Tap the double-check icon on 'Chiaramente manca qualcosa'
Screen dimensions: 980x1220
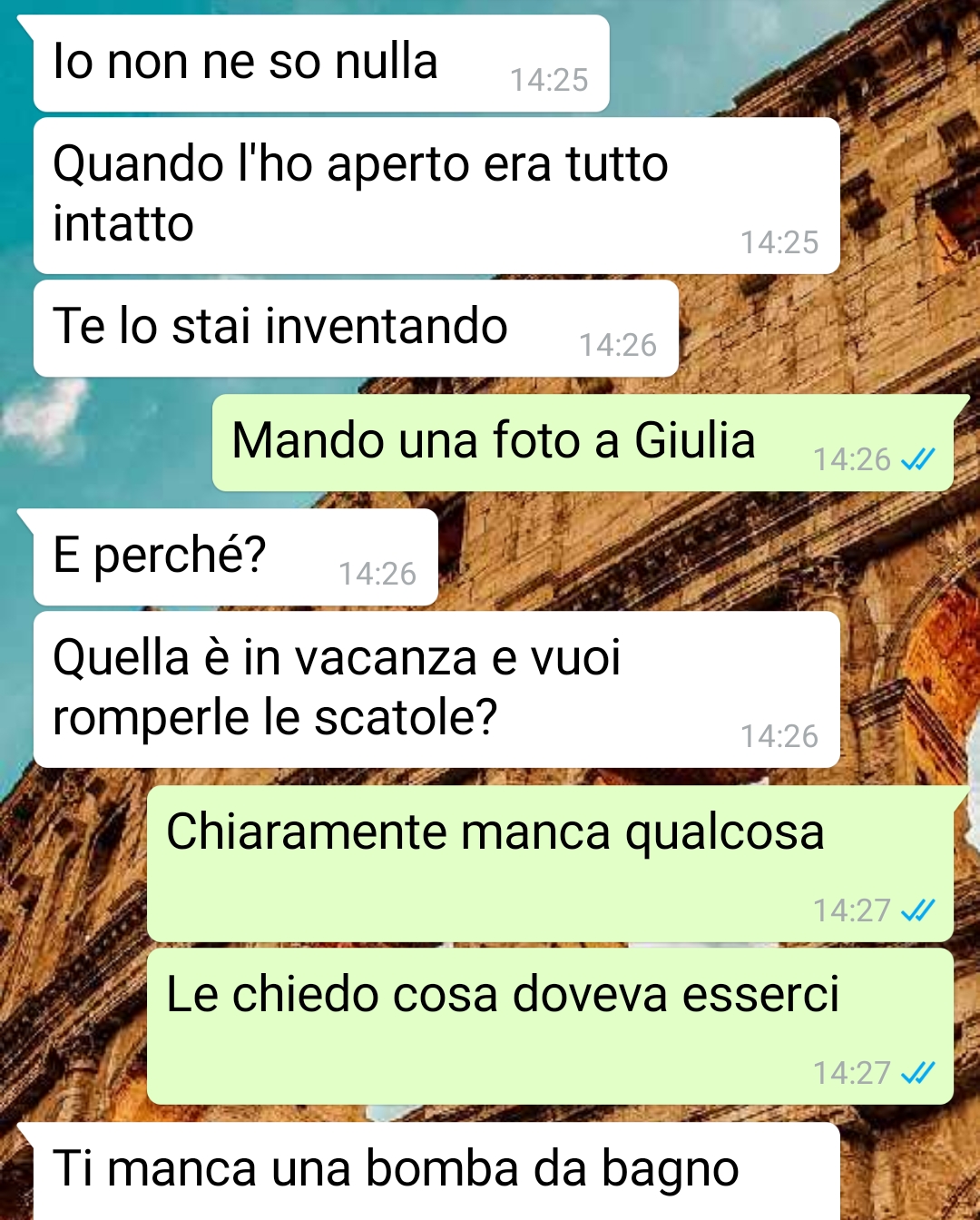point(917,910)
